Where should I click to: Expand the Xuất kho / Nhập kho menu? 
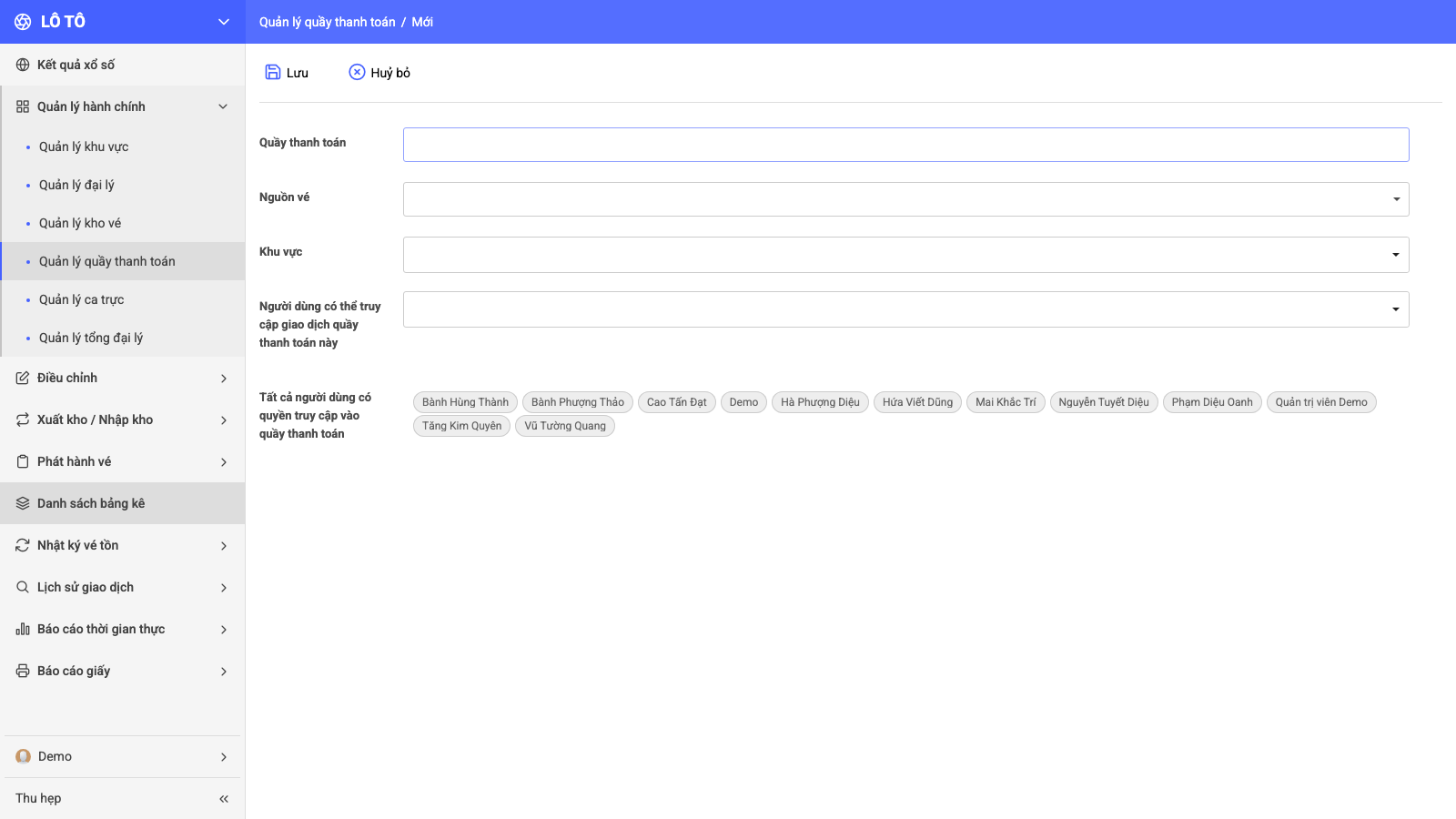coord(223,420)
